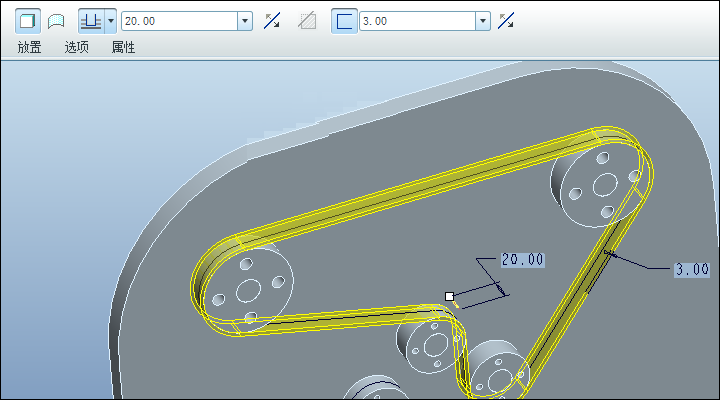
Task: Click the blind depth option icon
Action: click(91, 21)
